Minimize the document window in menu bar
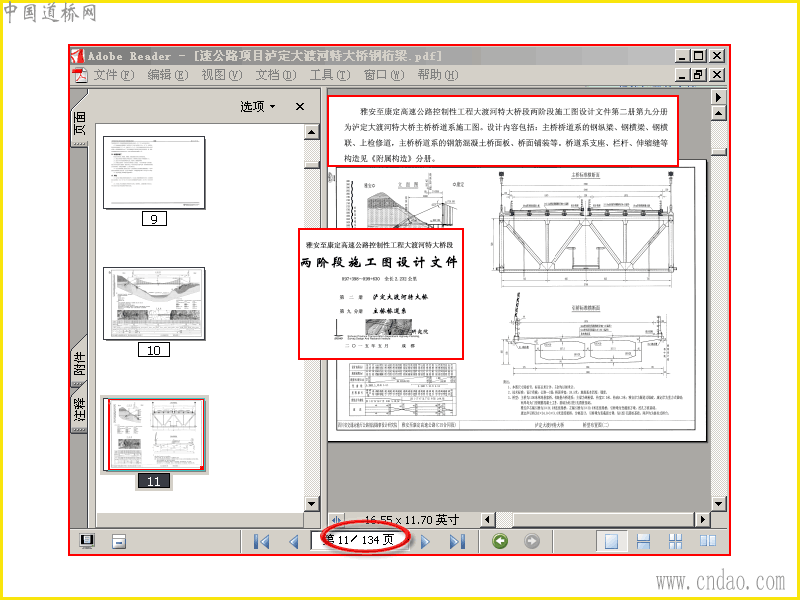Screen dimensions: 800x600 682,75
